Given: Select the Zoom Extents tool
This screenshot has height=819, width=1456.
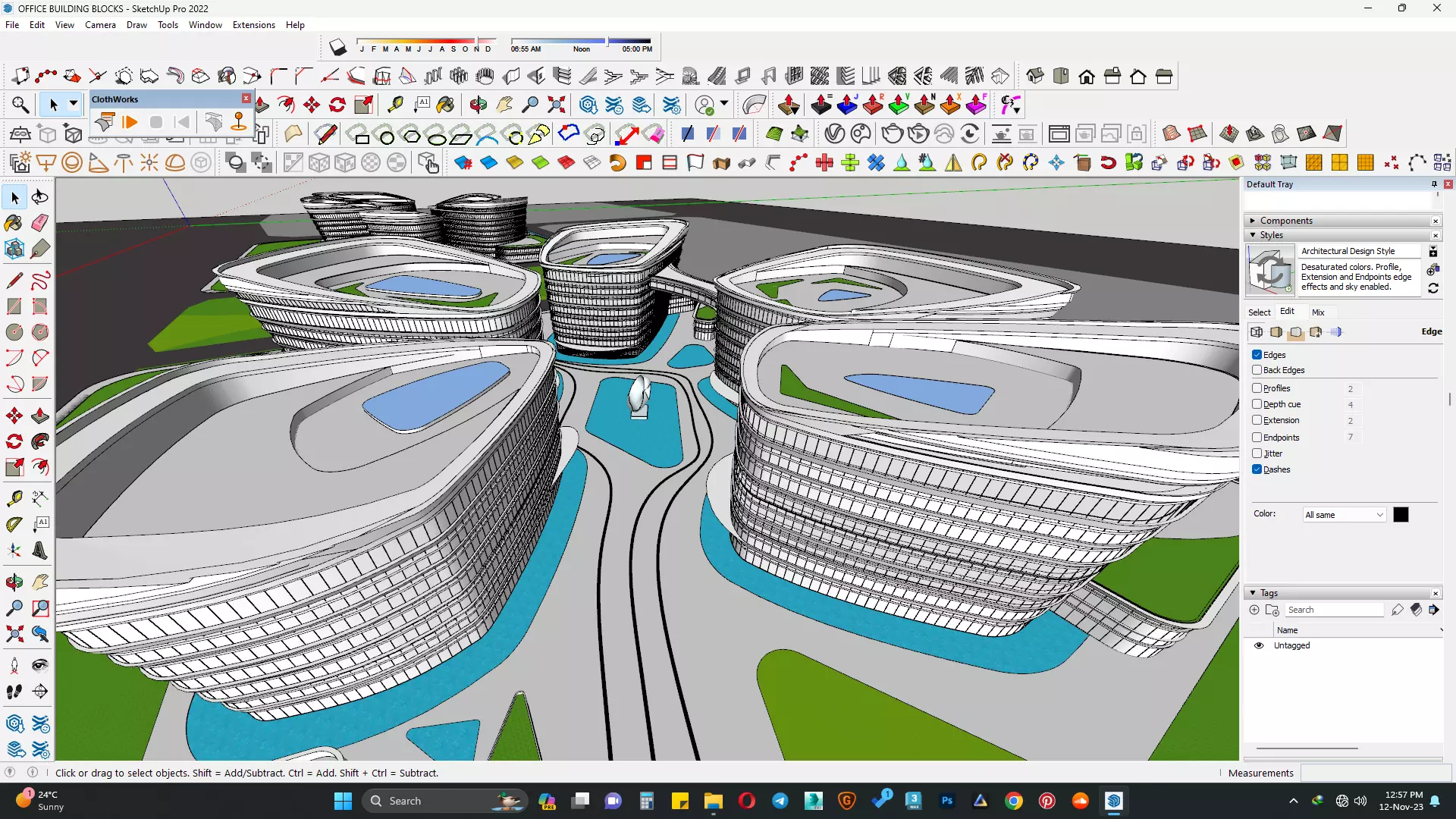Looking at the screenshot, I should [x=14, y=634].
